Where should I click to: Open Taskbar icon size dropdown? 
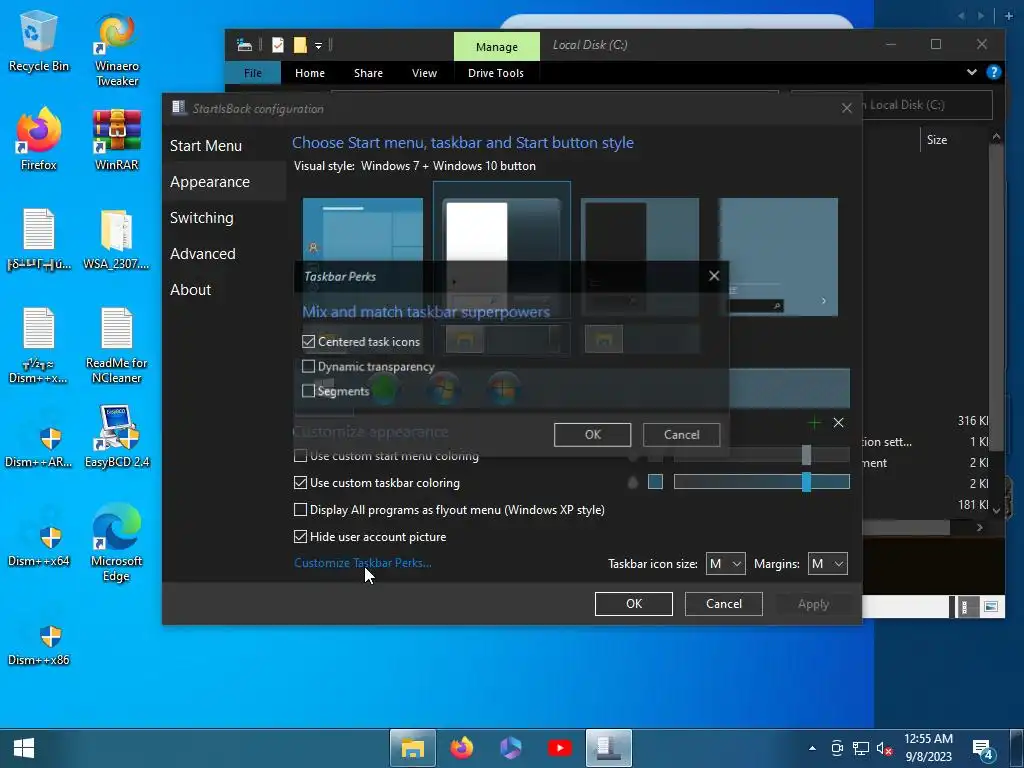(x=726, y=564)
